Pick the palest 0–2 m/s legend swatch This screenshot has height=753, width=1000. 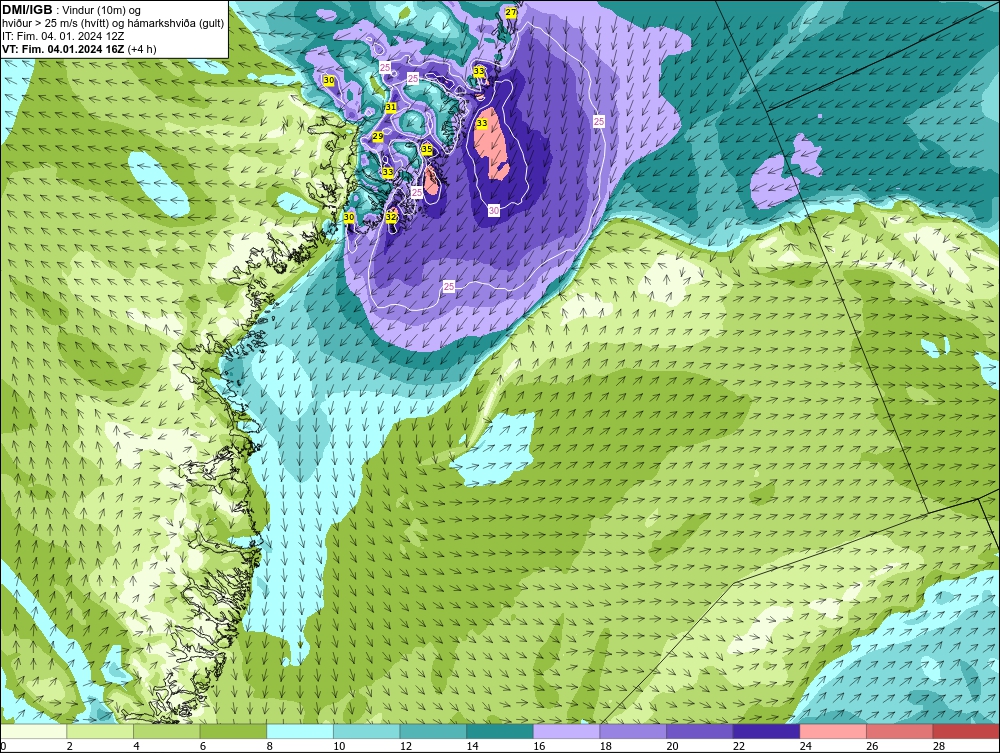click(x=33, y=731)
